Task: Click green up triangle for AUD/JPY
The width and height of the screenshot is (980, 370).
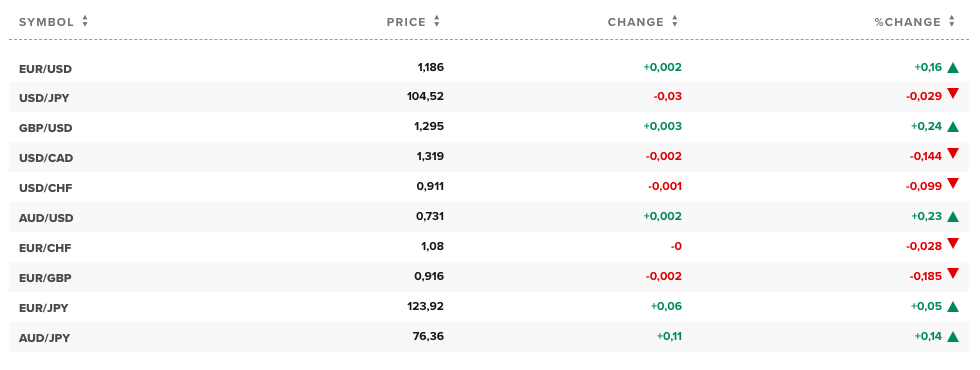Action: (x=952, y=337)
